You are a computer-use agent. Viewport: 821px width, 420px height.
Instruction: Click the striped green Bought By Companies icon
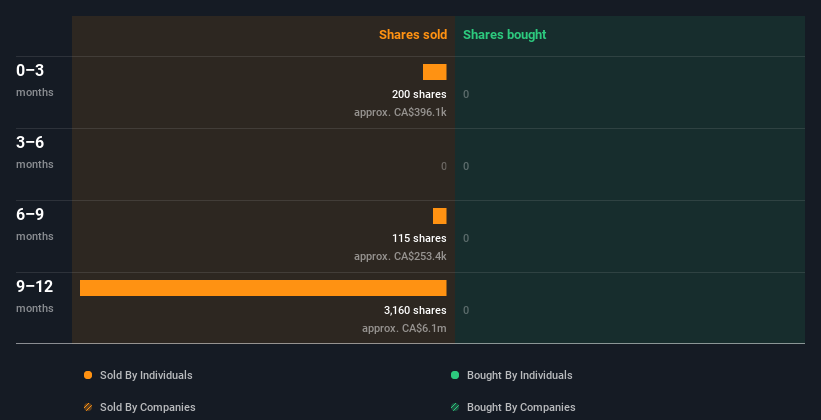coord(455,408)
